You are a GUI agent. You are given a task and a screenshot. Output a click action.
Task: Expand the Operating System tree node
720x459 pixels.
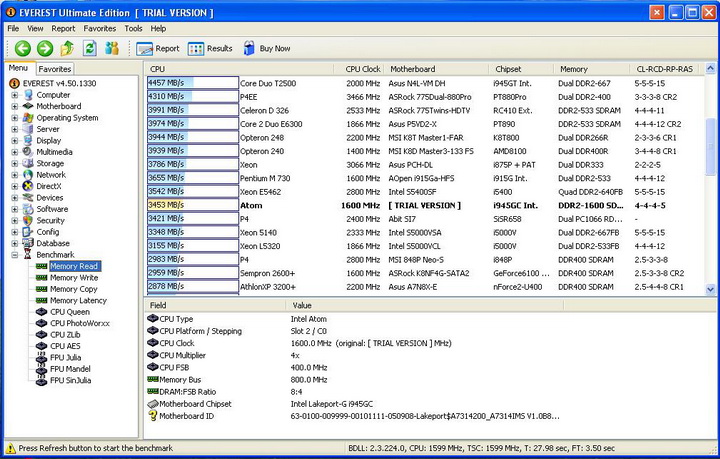pyautogui.click(x=15, y=118)
